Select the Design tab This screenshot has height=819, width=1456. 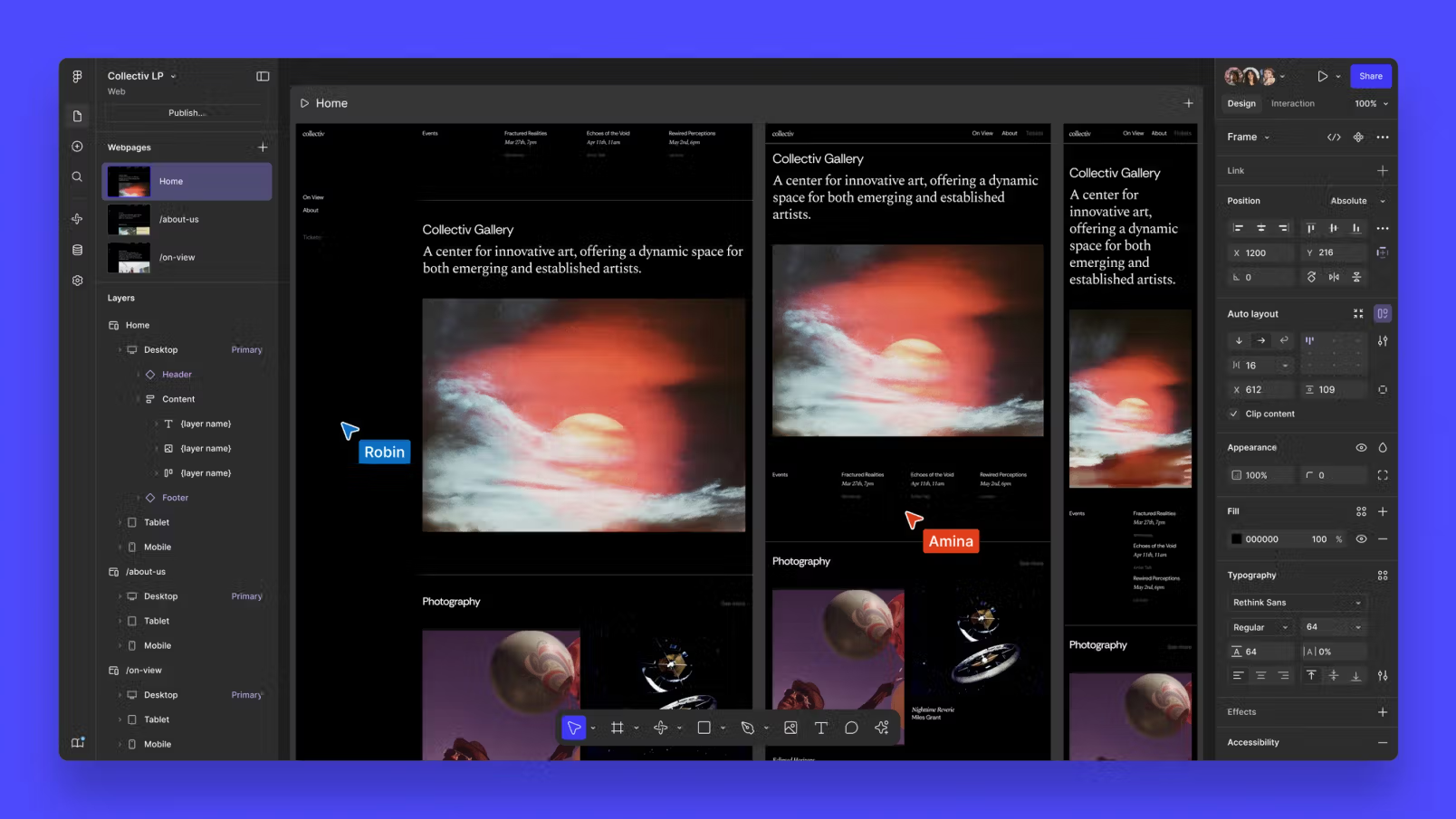click(x=1240, y=103)
